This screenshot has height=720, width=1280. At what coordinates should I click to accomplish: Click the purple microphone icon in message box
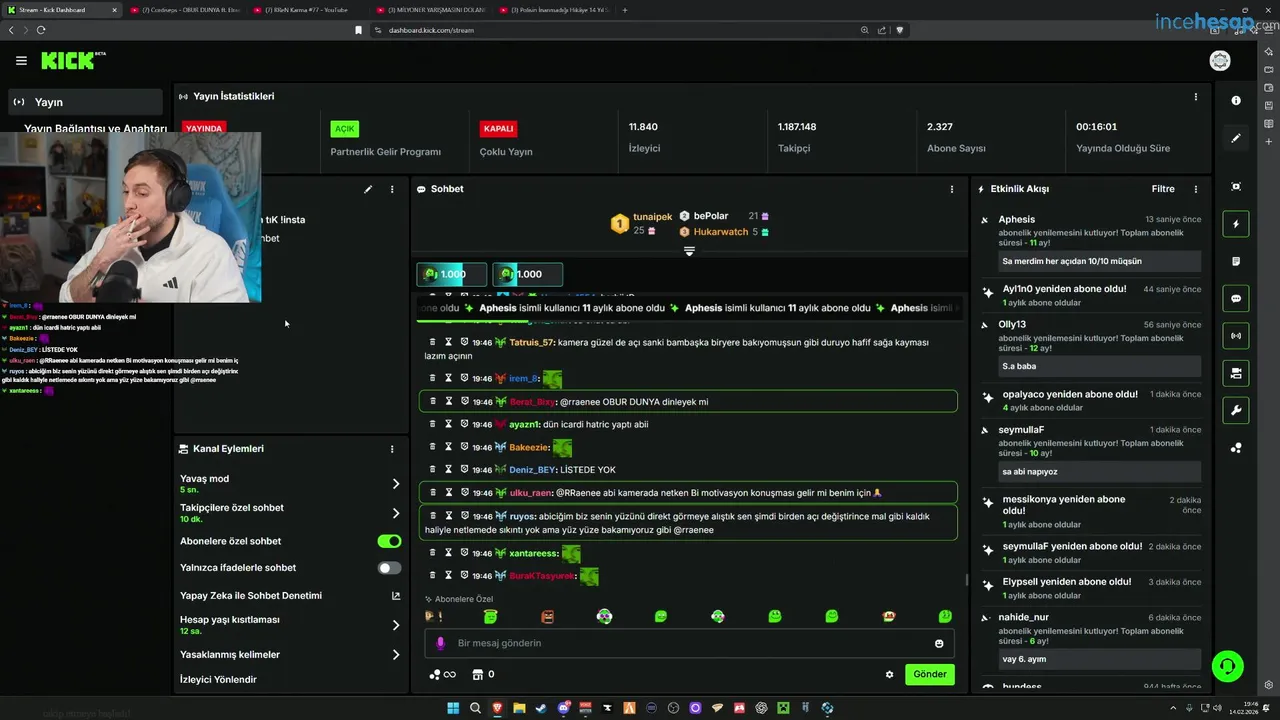coord(440,643)
